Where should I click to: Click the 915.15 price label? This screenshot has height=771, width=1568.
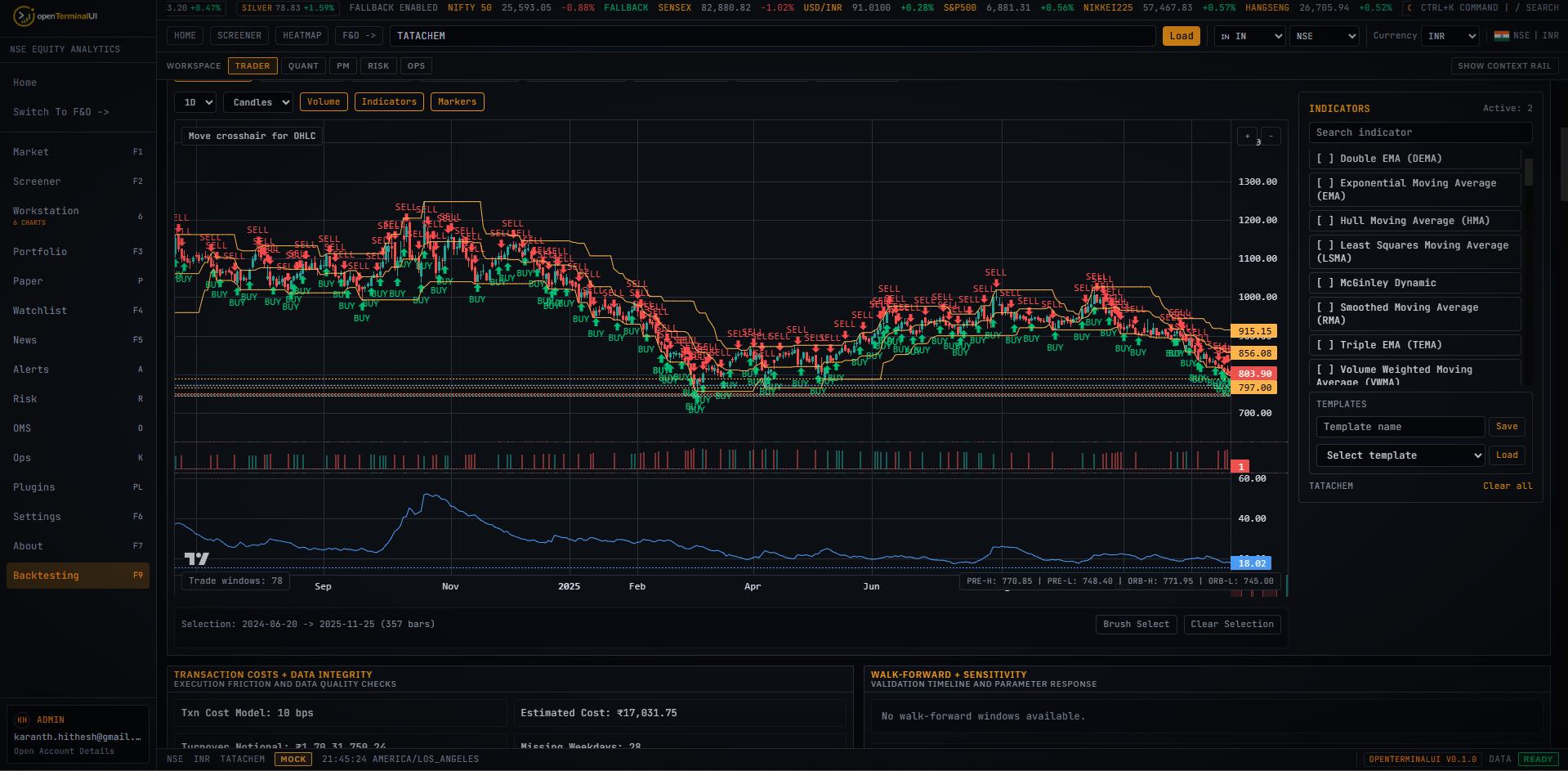click(x=1254, y=331)
